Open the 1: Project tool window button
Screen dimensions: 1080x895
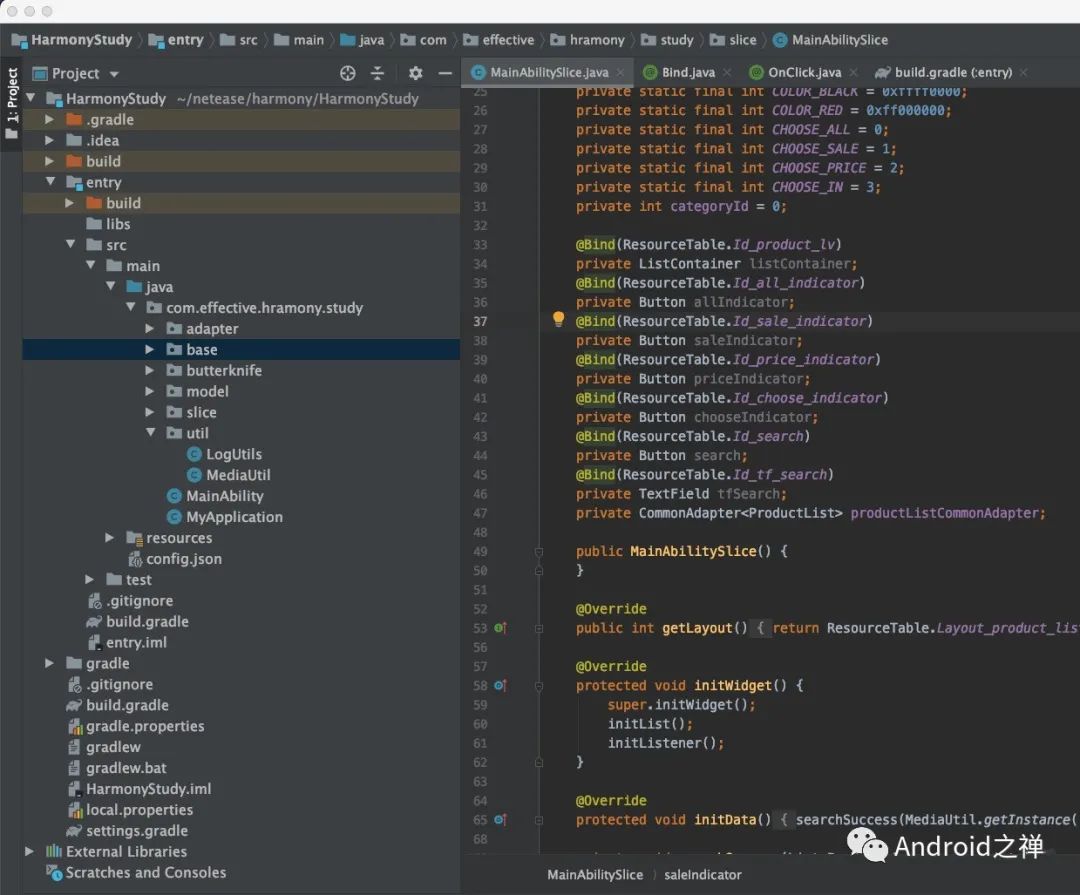click(12, 102)
